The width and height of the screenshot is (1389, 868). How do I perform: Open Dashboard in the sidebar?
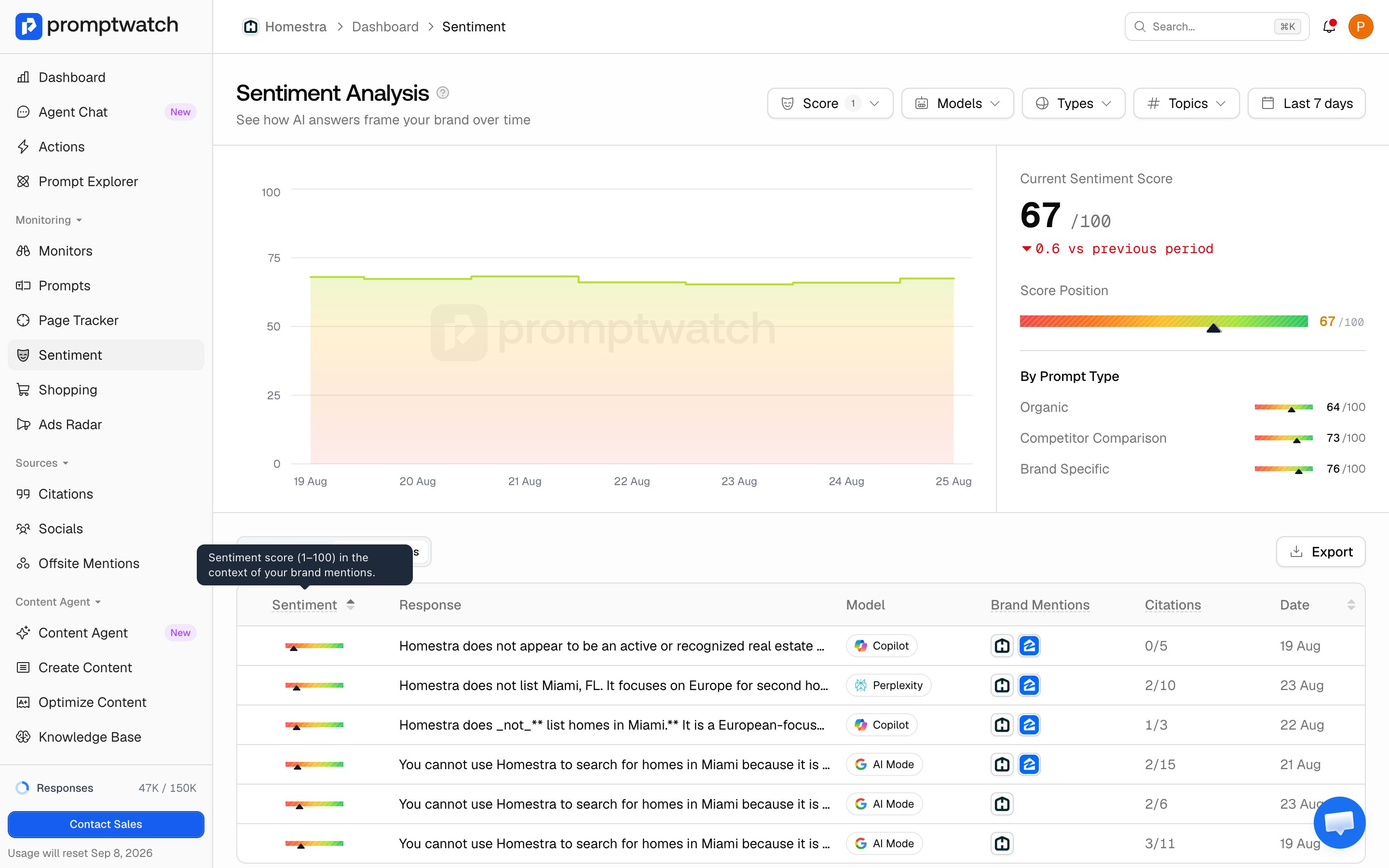106,77
